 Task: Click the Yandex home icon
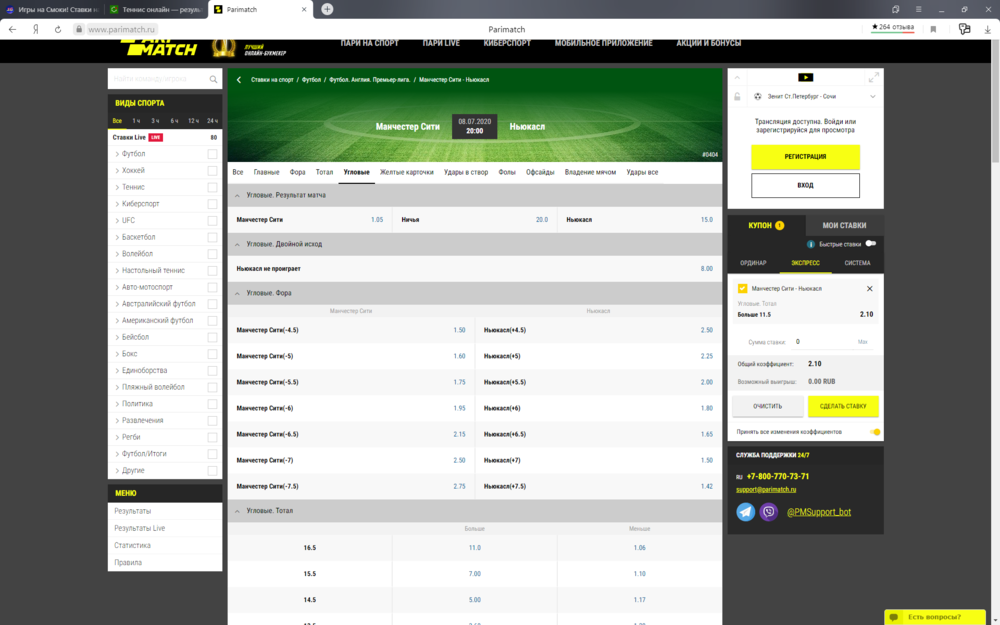36,29
